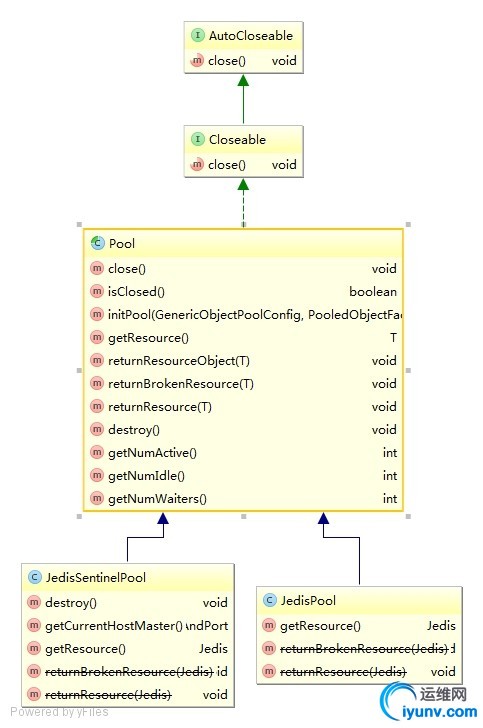Click JedisPool returnBrokenResource(Jedis) method icon
This screenshot has width=483, height=728.
pyautogui.click(x=269, y=648)
